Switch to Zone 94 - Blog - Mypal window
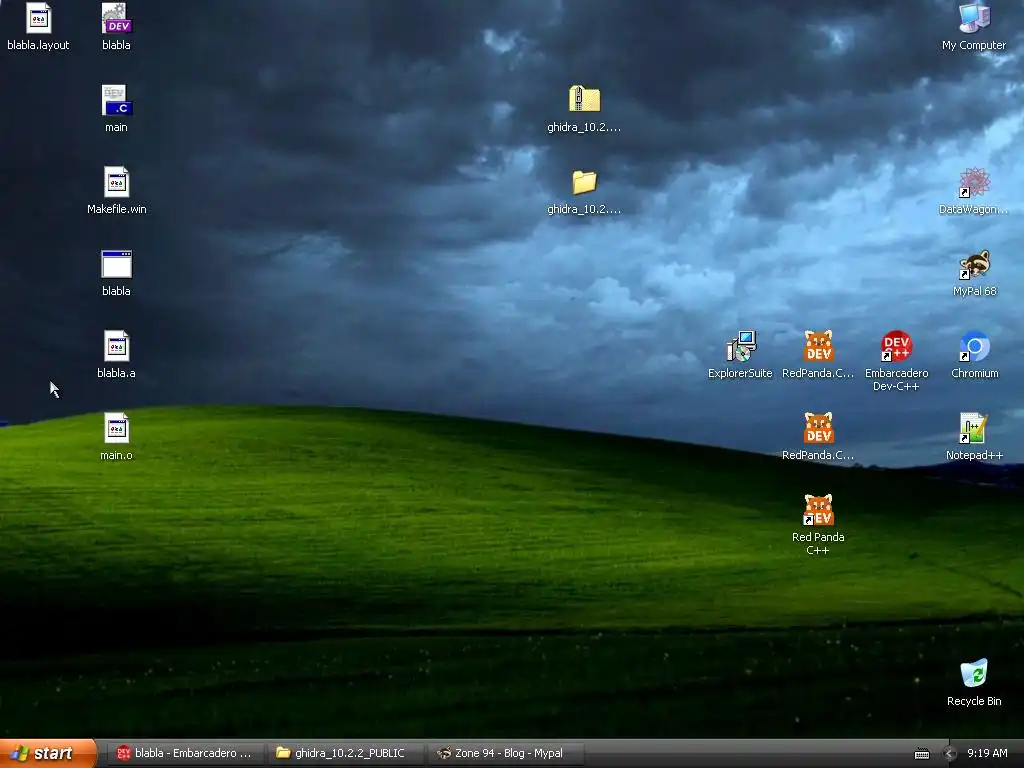Viewport: 1024px width, 768px height. [506, 753]
